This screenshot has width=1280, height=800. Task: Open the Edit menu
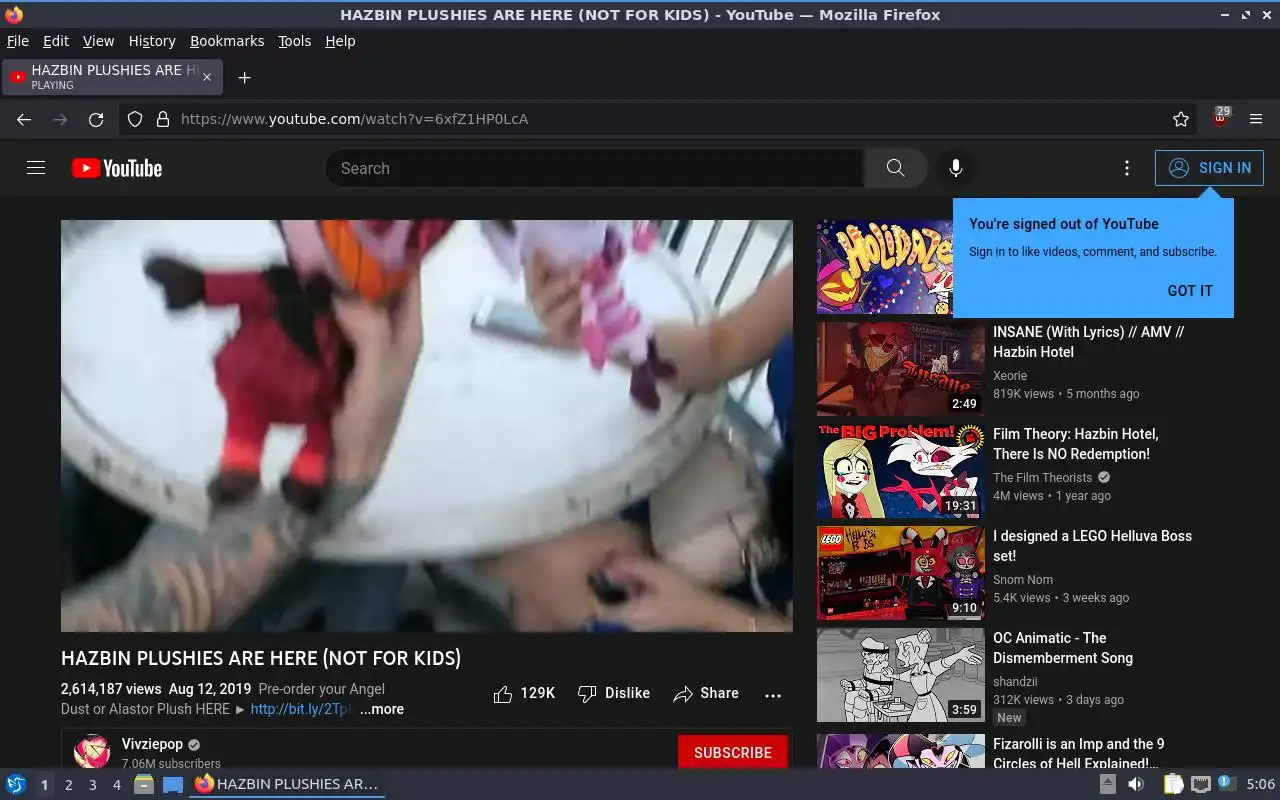56,41
